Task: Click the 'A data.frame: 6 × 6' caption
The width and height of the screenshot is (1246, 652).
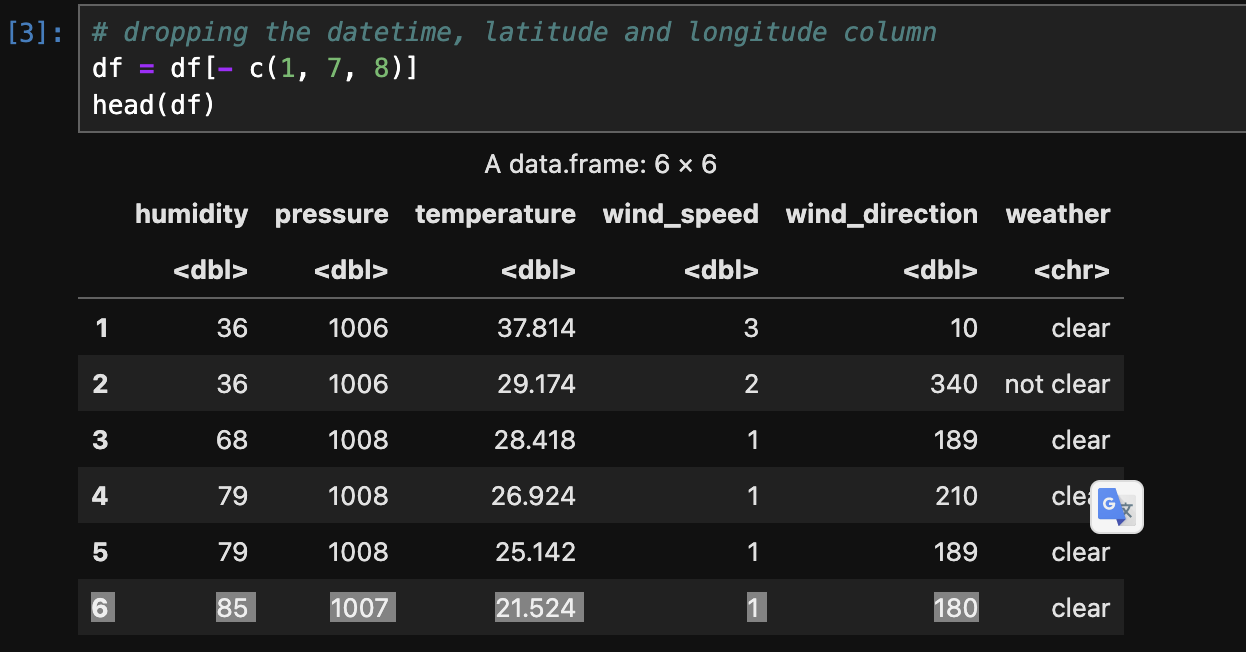Action: coord(600,164)
